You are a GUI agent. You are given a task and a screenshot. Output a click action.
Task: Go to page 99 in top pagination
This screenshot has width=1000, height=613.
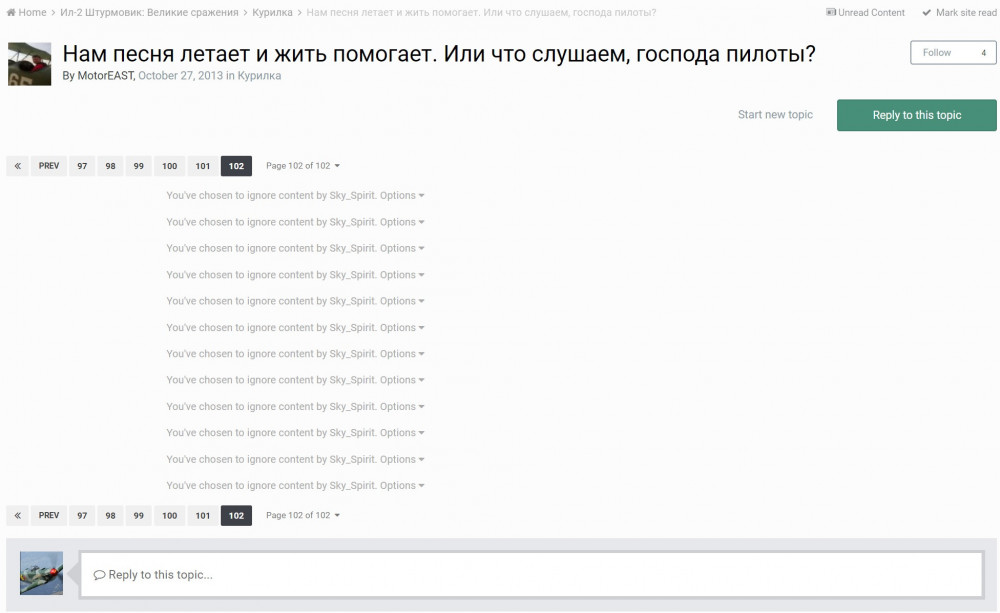pos(138,166)
